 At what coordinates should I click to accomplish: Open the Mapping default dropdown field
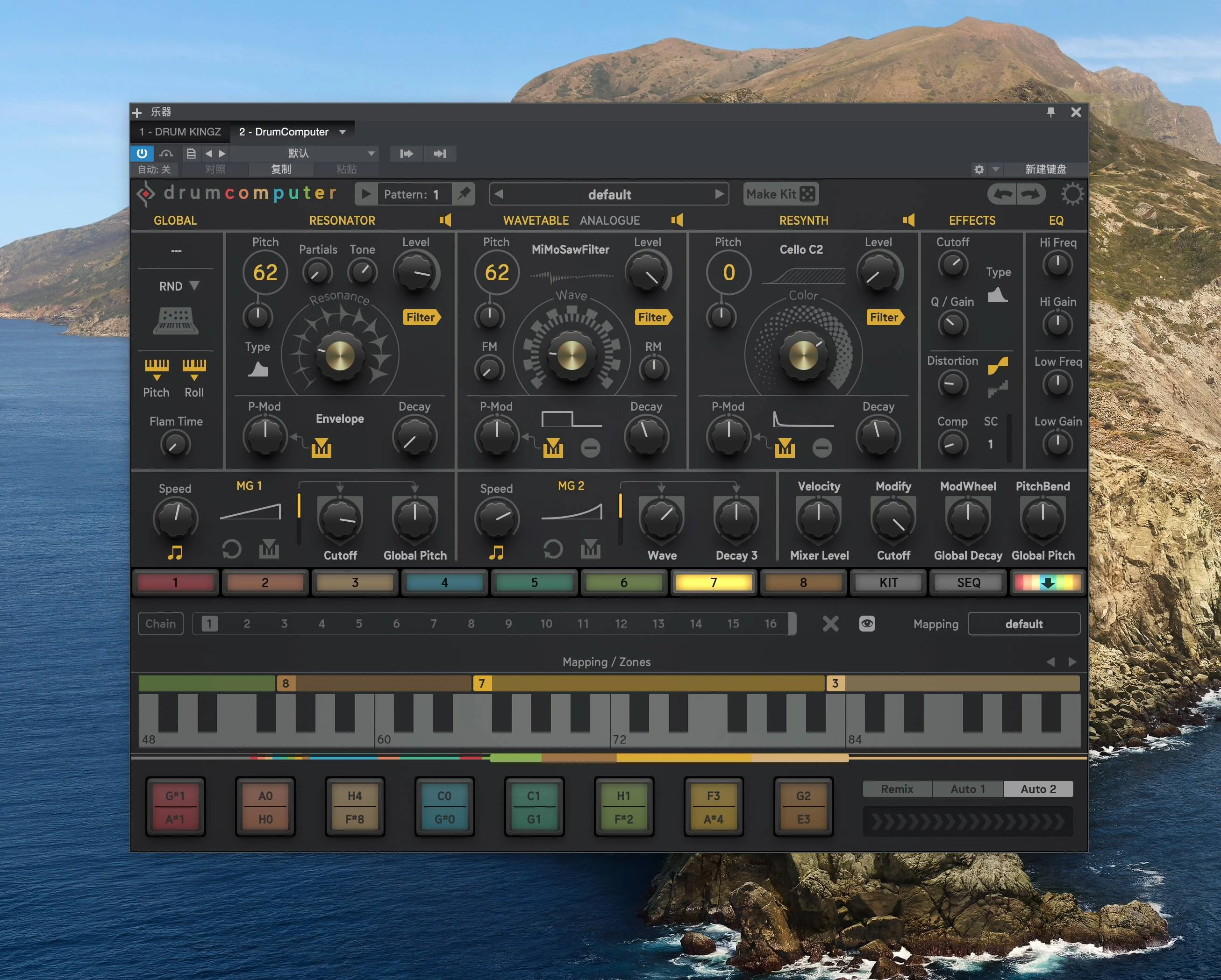[x=1023, y=624]
